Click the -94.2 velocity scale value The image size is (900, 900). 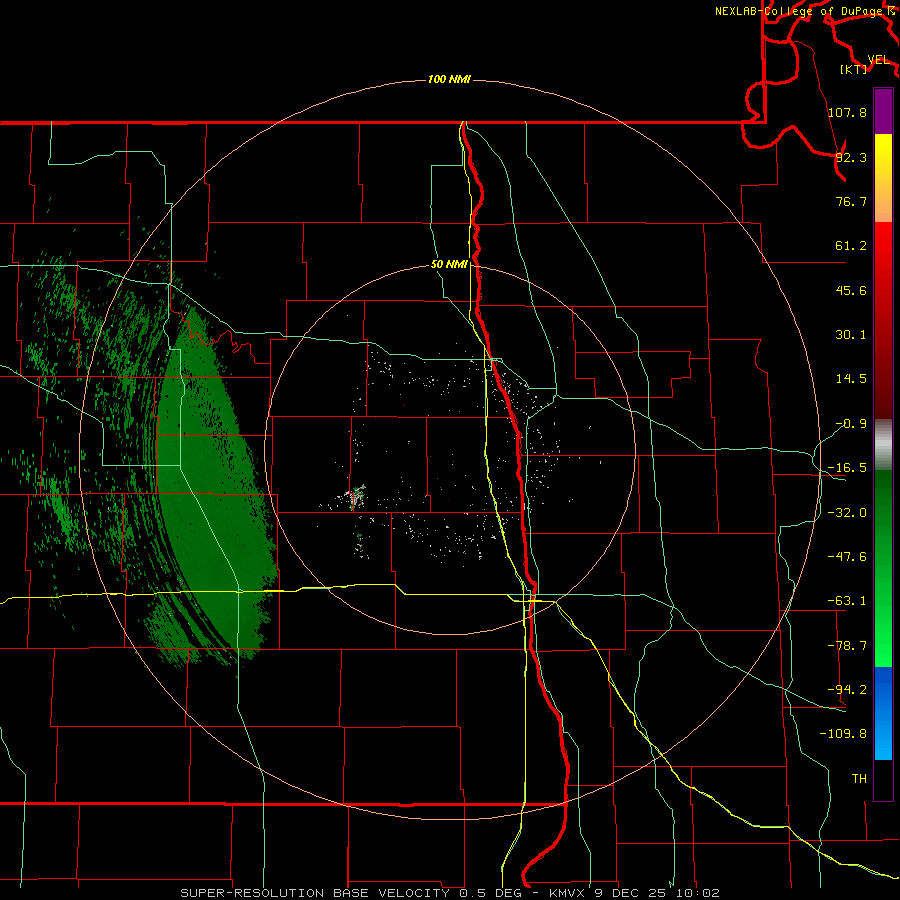coord(847,690)
